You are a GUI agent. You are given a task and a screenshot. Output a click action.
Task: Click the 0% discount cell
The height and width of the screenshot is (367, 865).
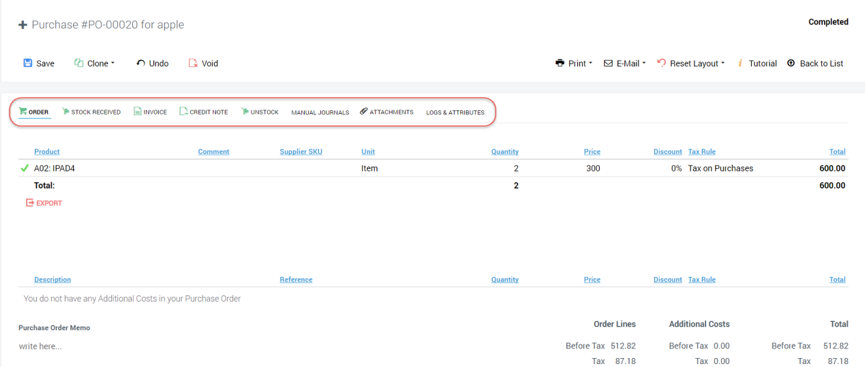coord(676,168)
